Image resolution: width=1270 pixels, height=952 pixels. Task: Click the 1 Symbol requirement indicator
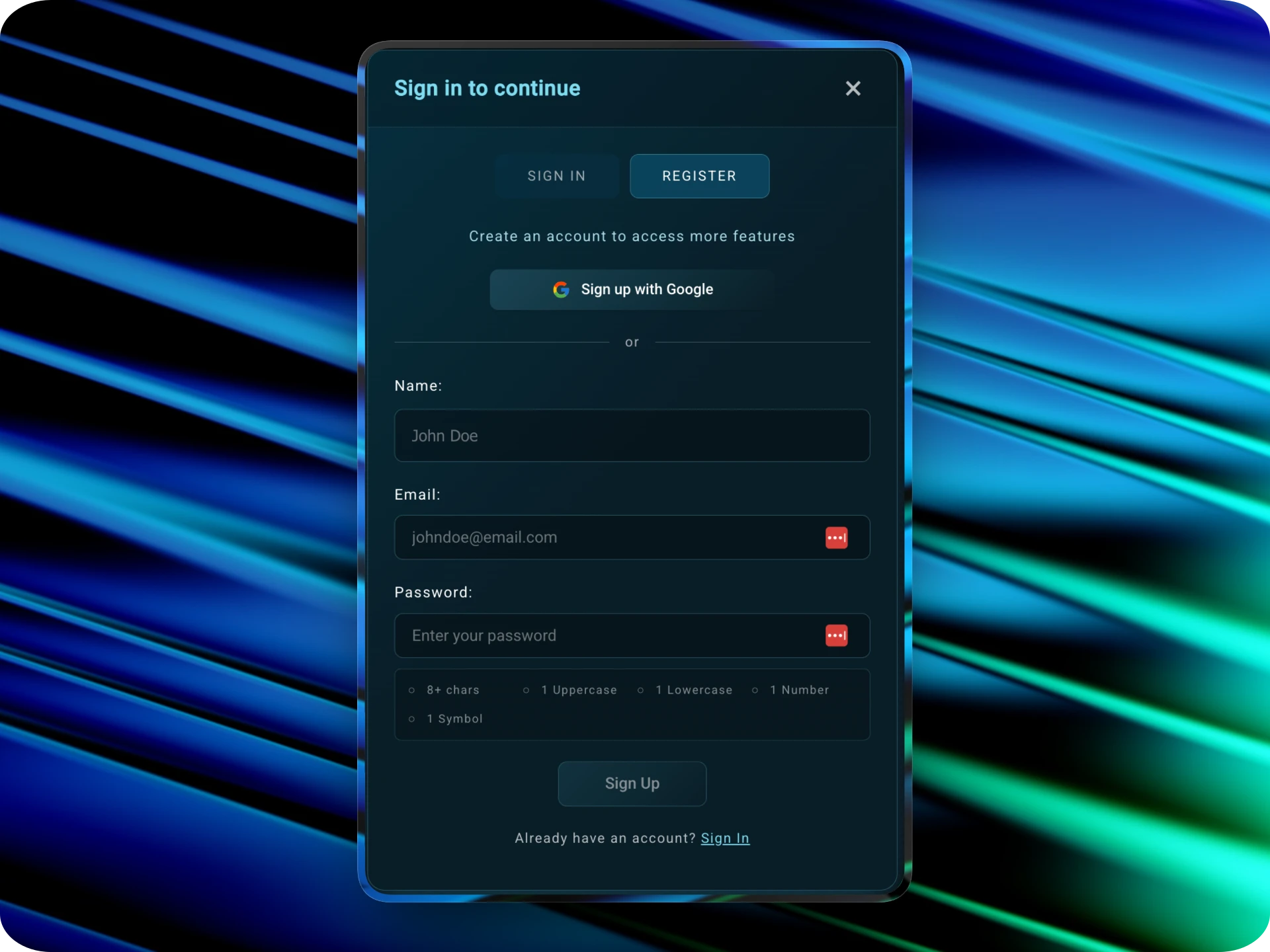(x=454, y=719)
